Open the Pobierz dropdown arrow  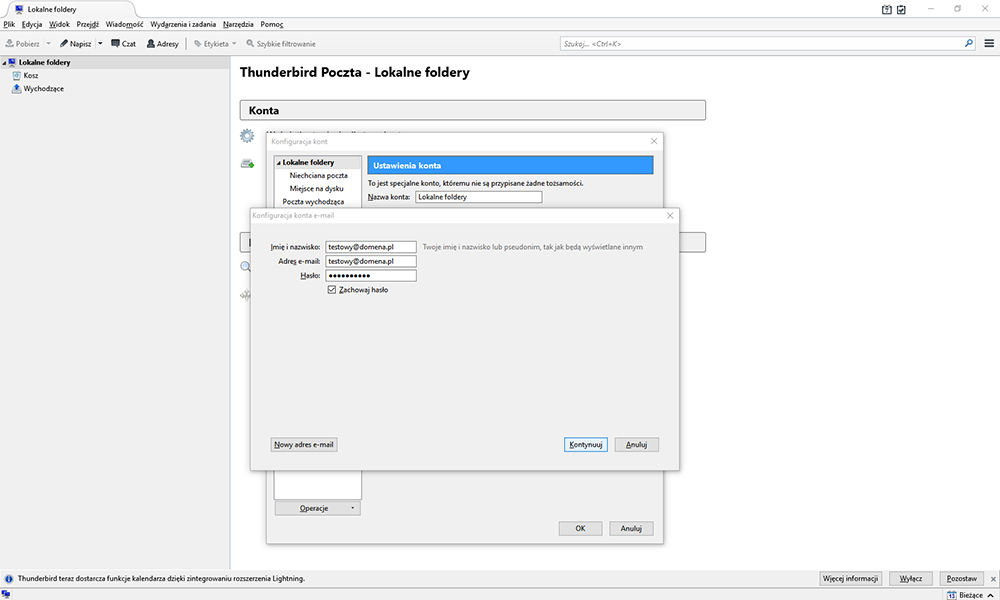[x=48, y=44]
